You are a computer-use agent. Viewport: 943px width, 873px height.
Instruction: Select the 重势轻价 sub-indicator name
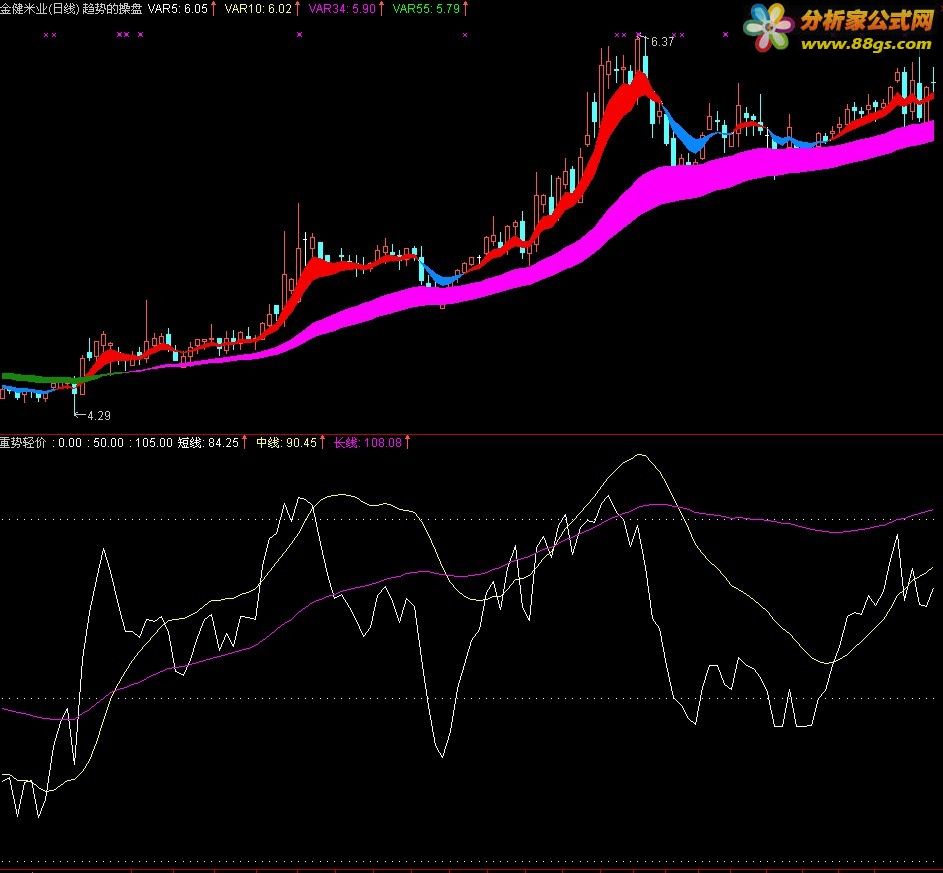tap(23, 443)
